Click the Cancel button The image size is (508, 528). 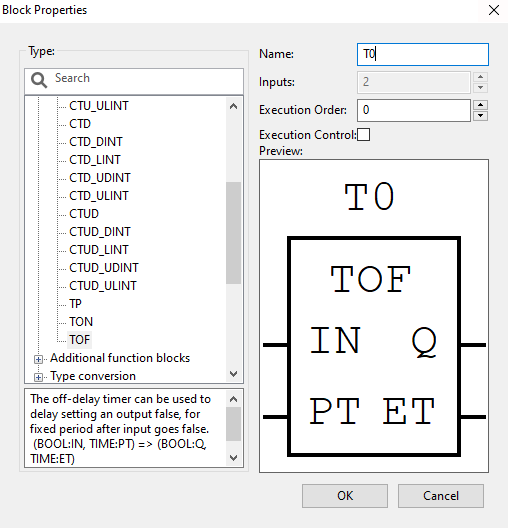[441, 496]
